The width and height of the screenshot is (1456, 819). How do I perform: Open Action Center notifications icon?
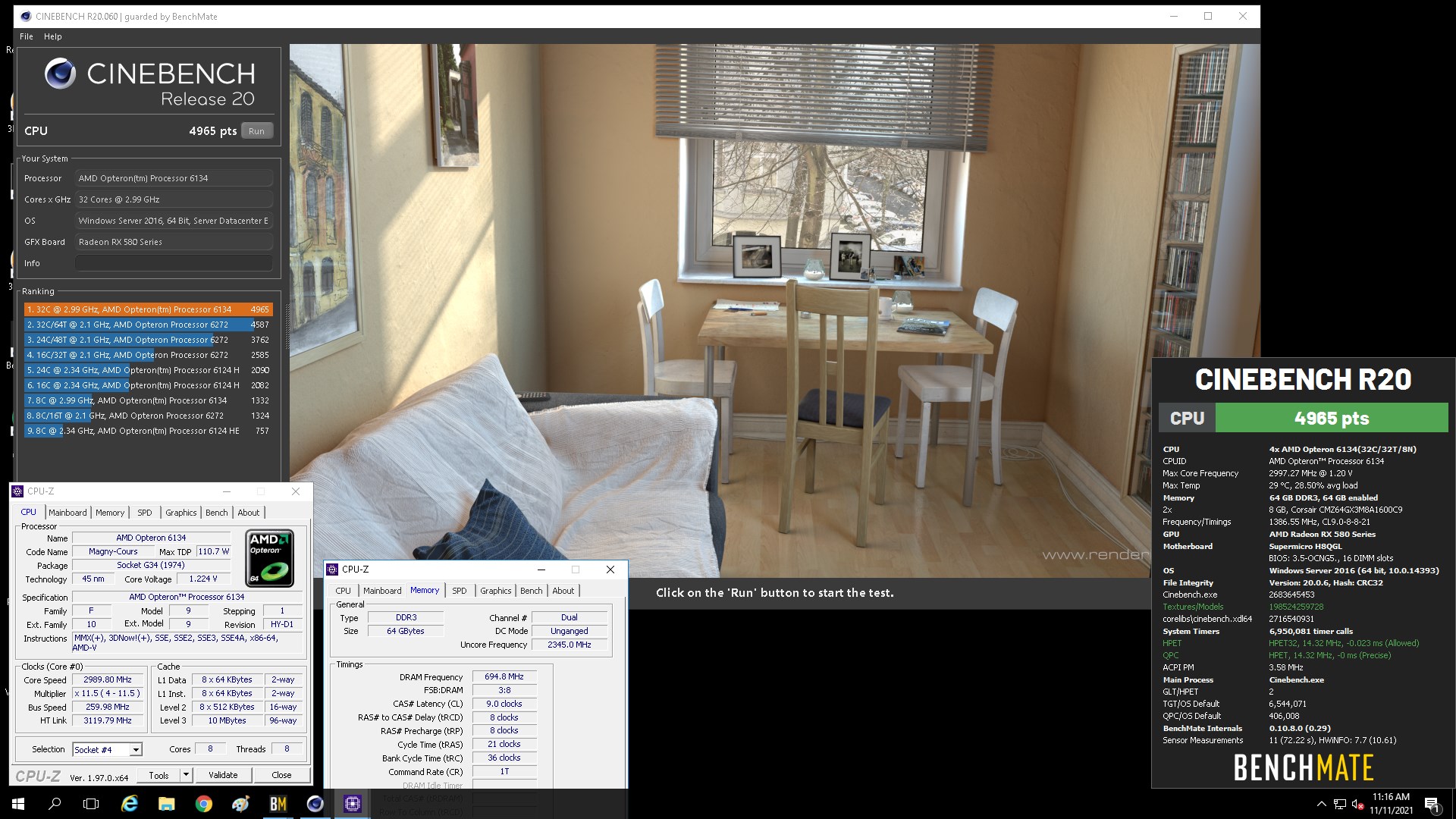(1432, 804)
